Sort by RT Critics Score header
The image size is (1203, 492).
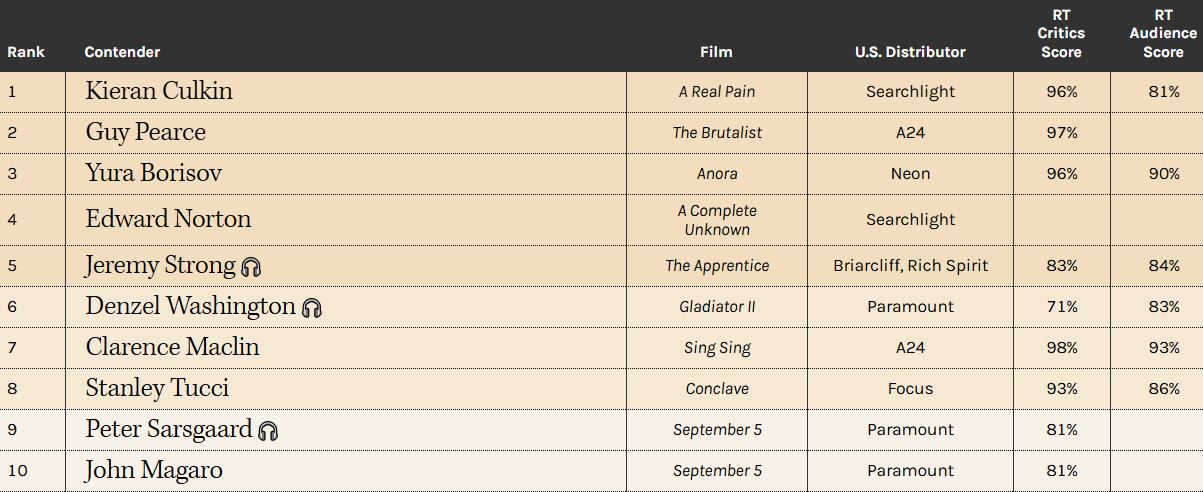(1061, 33)
